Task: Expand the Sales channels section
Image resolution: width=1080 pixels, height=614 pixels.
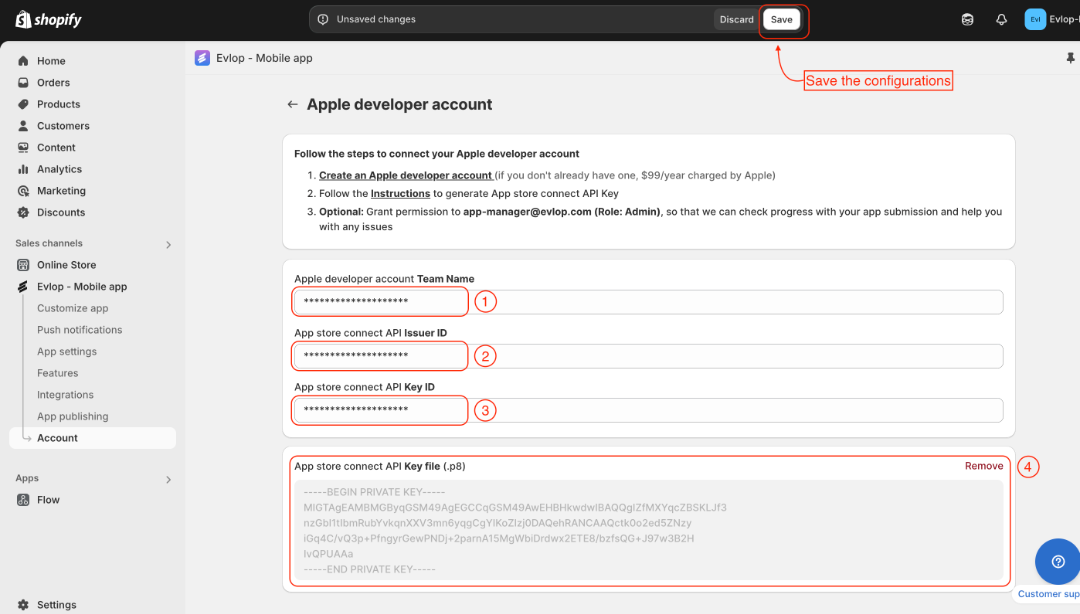Action: pyautogui.click(x=168, y=245)
